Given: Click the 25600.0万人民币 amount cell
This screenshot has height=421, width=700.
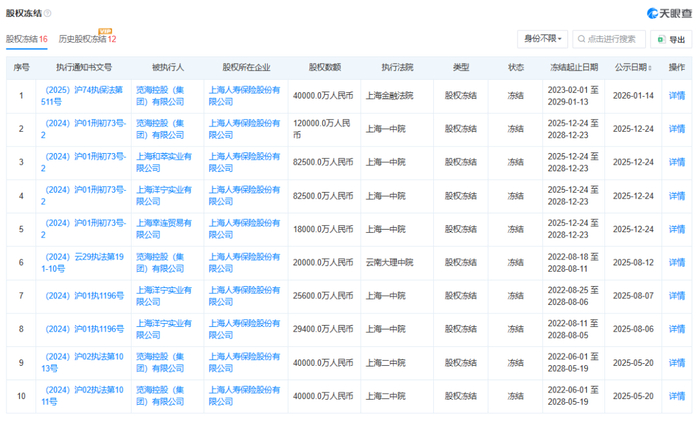Looking at the screenshot, I should (x=323, y=296).
